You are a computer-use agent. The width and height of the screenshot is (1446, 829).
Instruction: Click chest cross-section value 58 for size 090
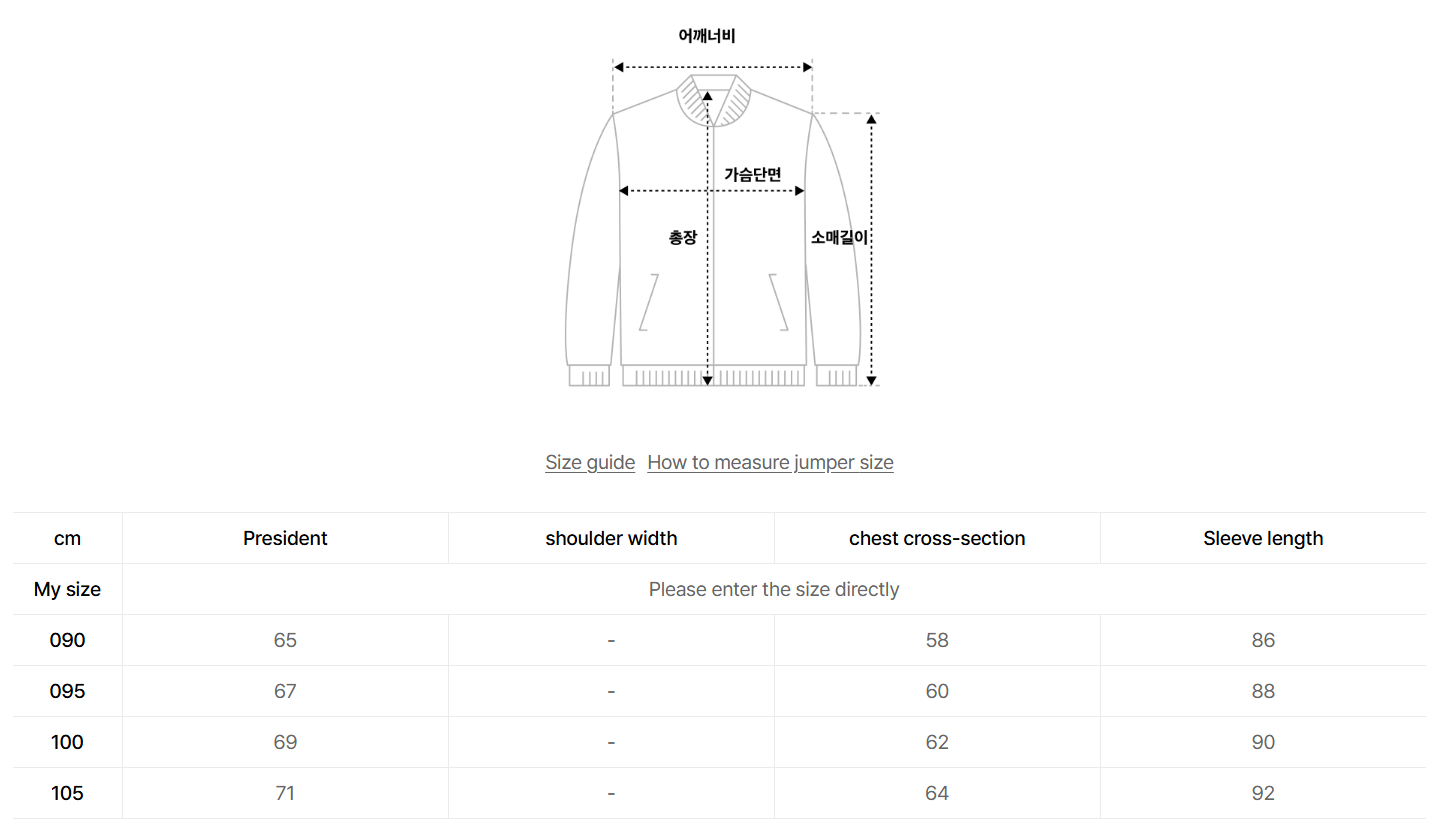pos(937,640)
